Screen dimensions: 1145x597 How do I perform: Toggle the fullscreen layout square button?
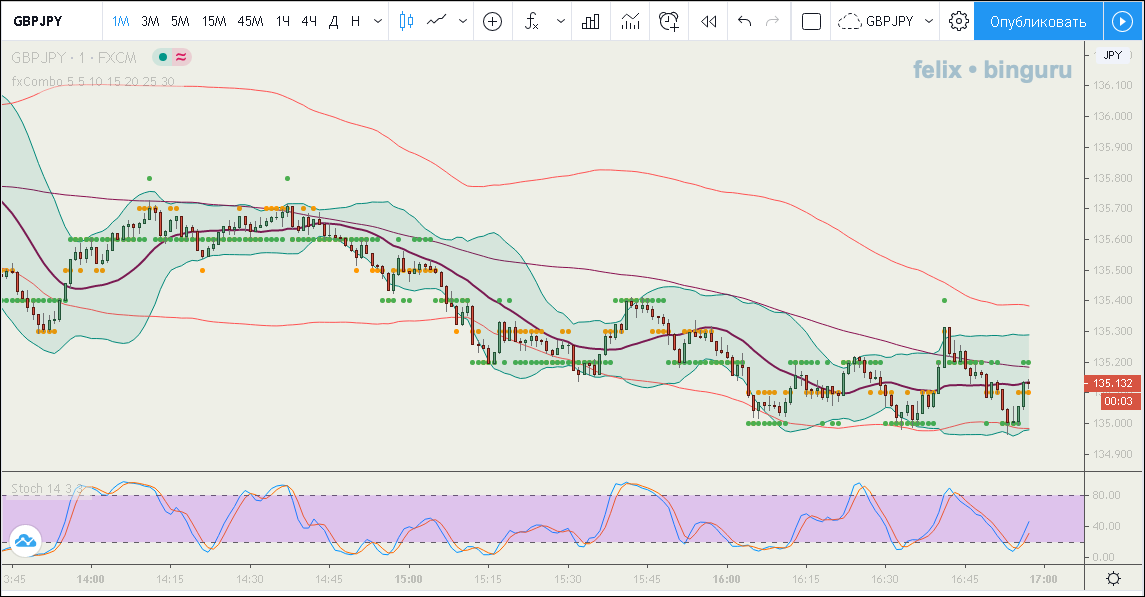811,21
